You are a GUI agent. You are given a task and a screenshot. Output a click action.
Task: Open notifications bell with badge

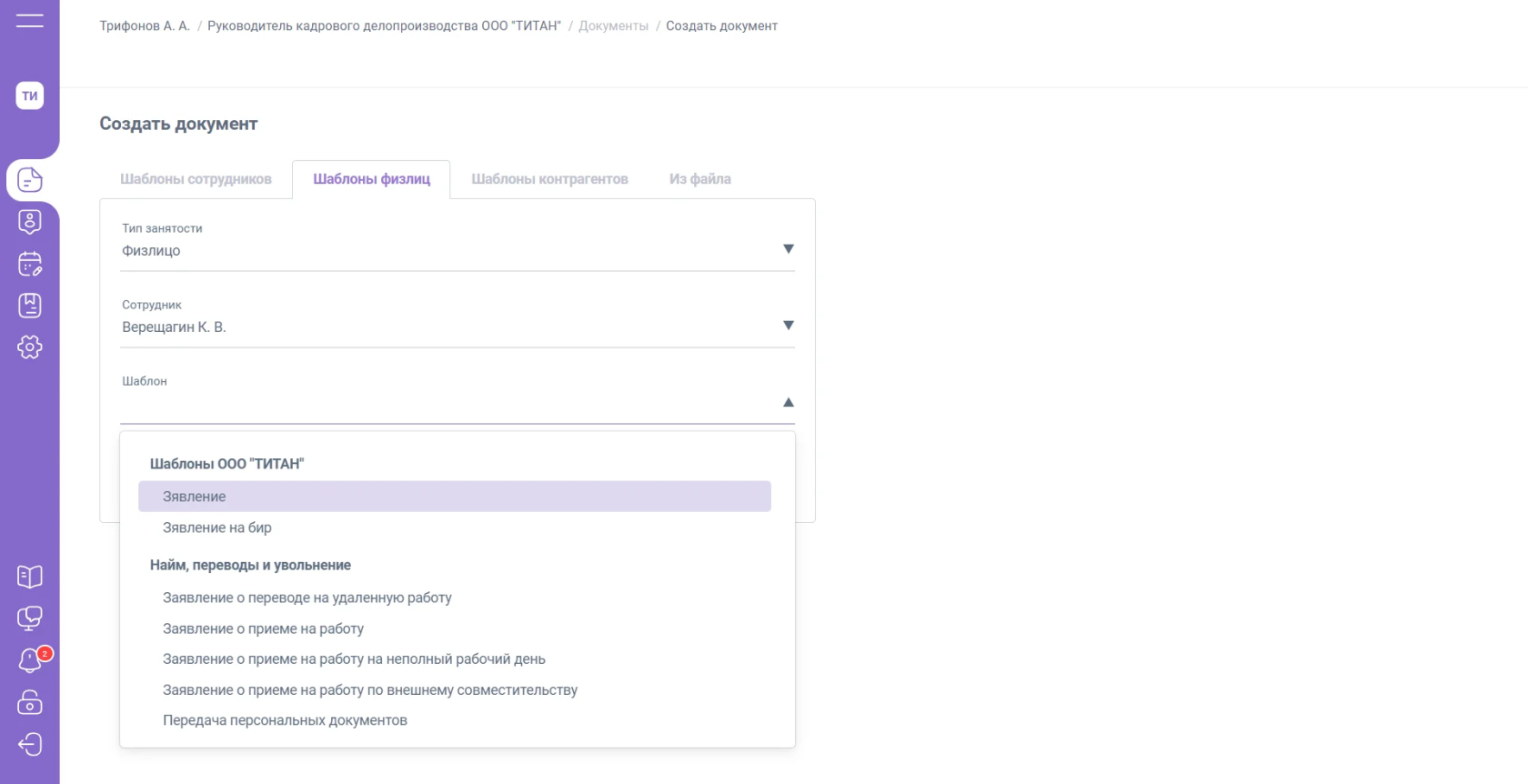(31, 660)
